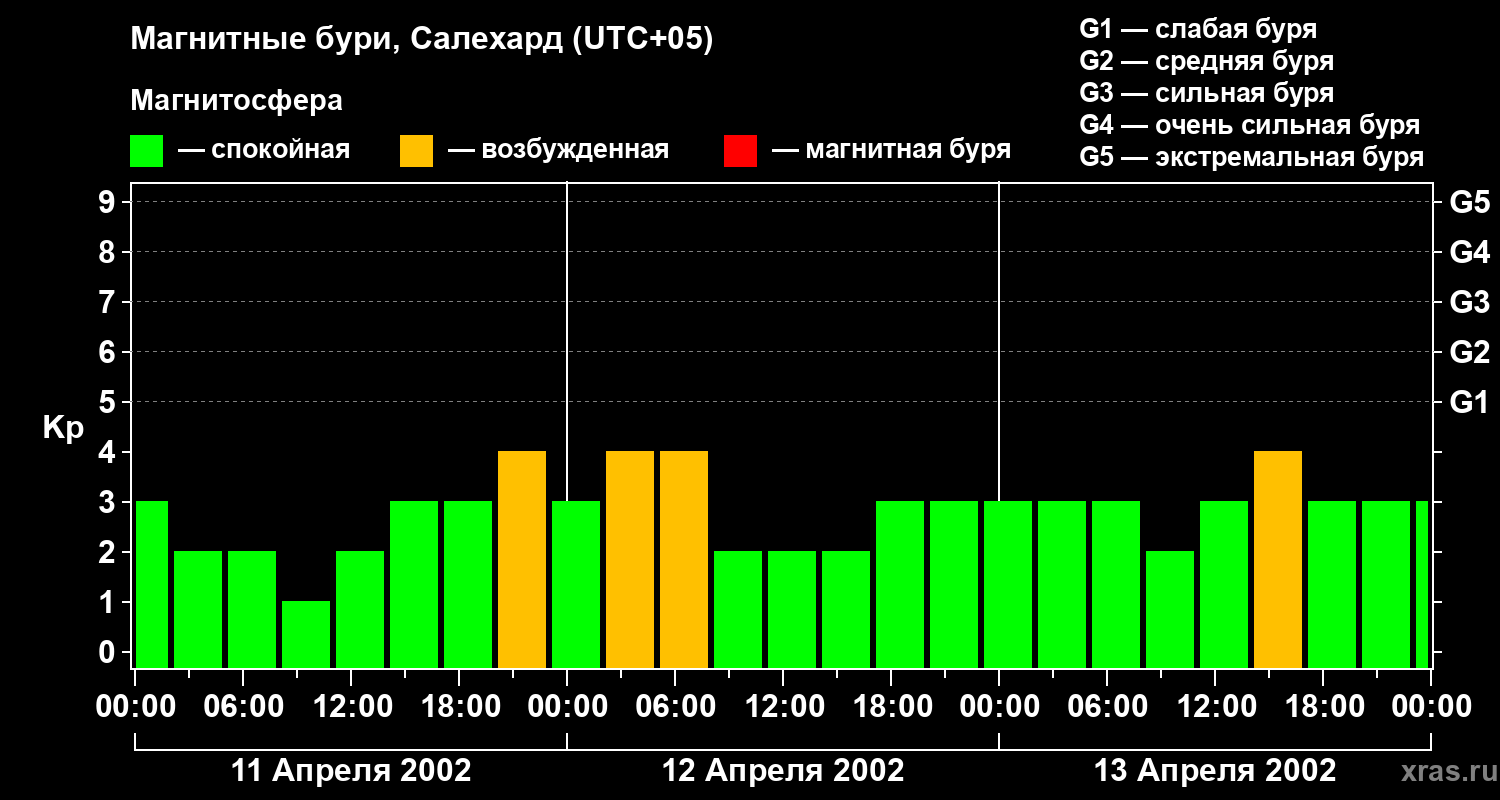Click the '— спокойная' legend label
This screenshot has width=1500, height=800.
point(264,150)
